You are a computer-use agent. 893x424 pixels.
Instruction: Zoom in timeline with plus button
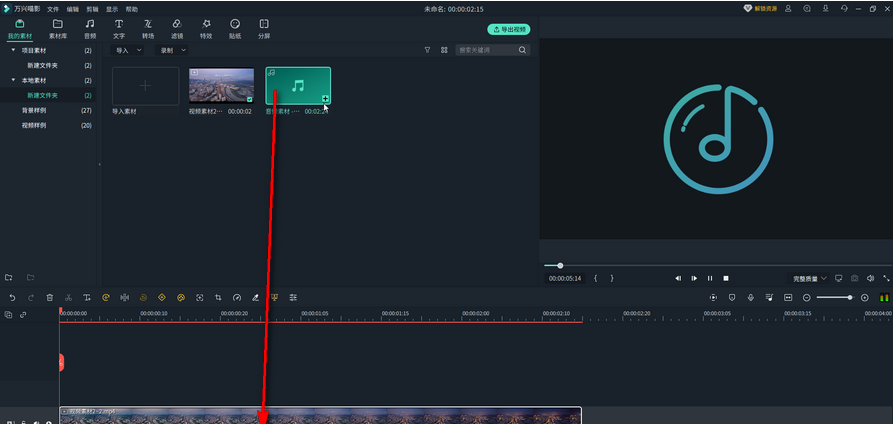[865, 297]
